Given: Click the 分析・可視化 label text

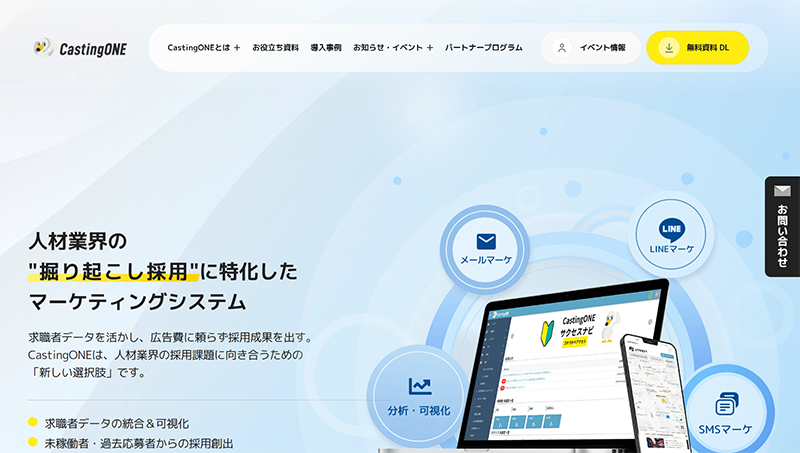Looking at the screenshot, I should click(x=419, y=411).
